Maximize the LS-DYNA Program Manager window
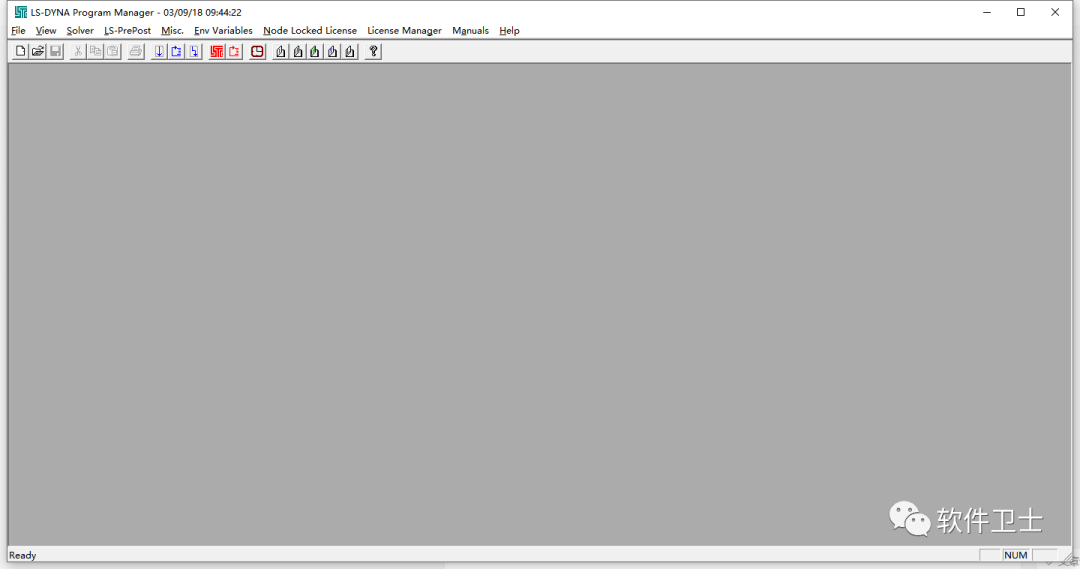 pyautogui.click(x=1021, y=12)
